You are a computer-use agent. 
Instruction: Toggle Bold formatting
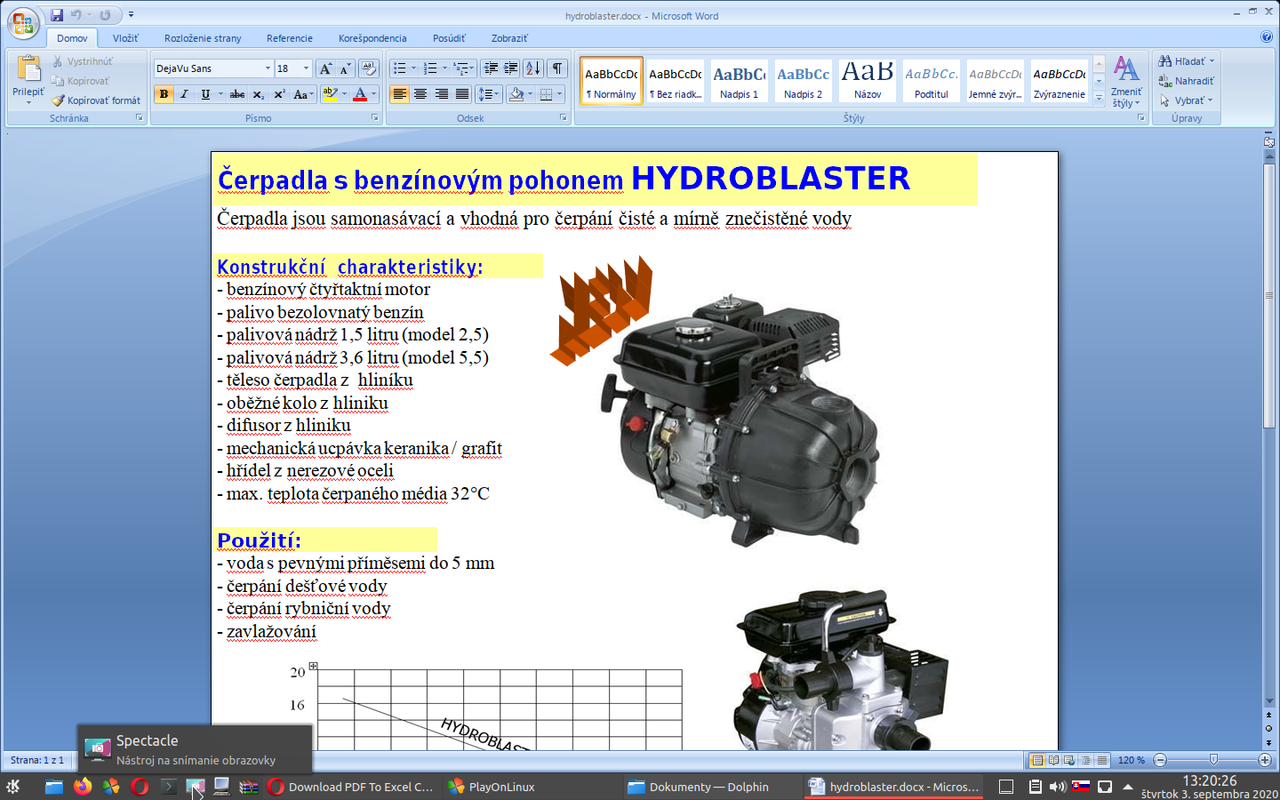(x=164, y=95)
